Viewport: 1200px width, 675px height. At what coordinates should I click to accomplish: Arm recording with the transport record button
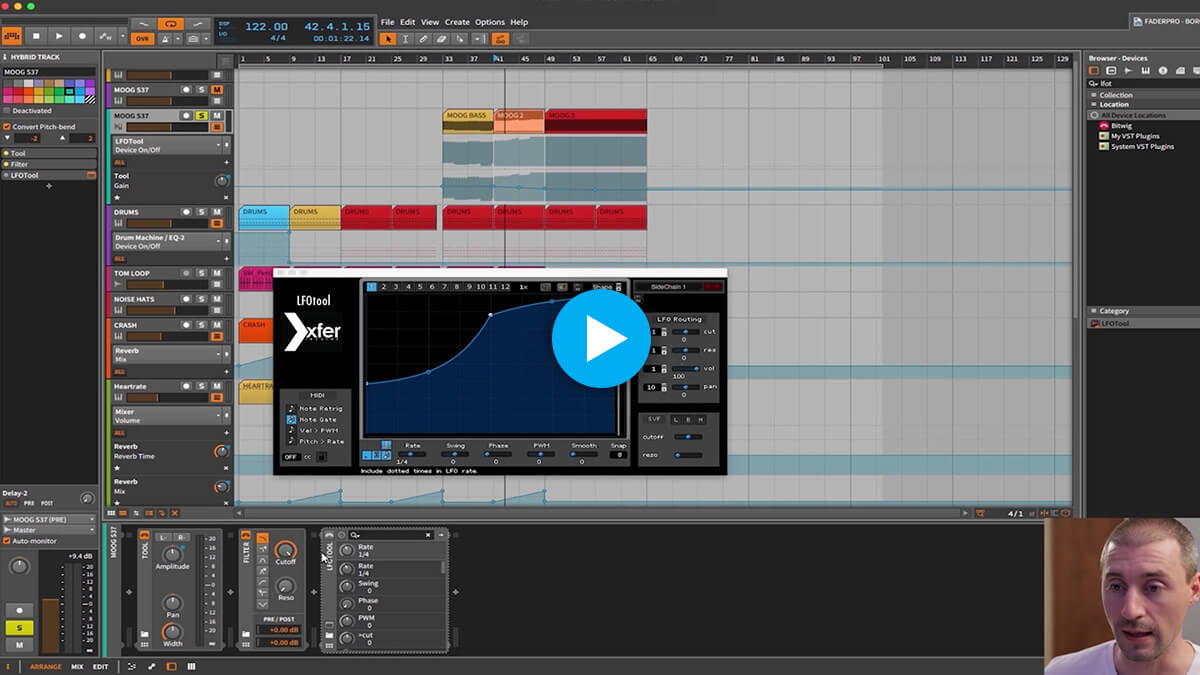[82, 36]
